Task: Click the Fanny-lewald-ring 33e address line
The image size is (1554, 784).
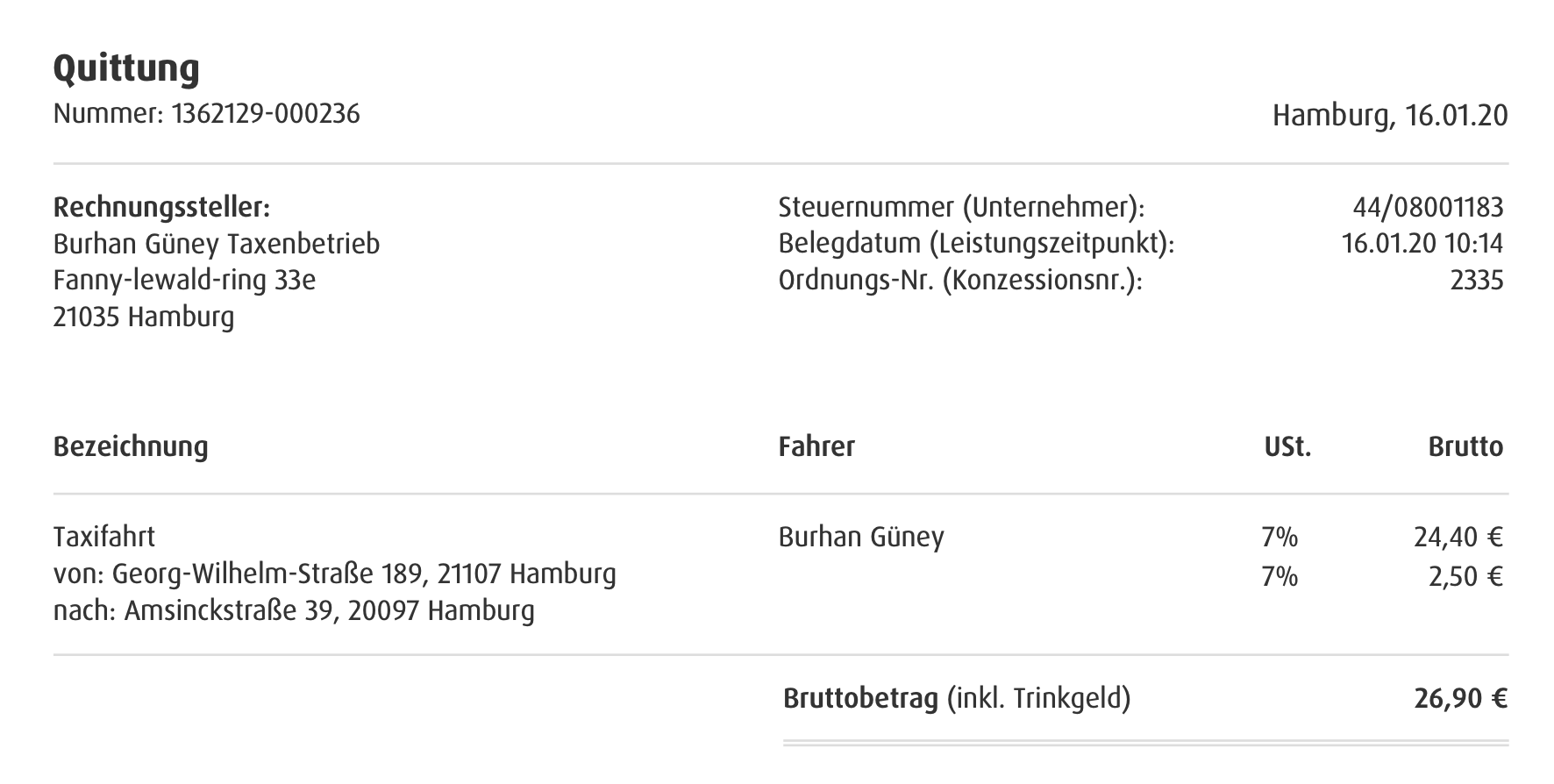Action: coord(184,281)
